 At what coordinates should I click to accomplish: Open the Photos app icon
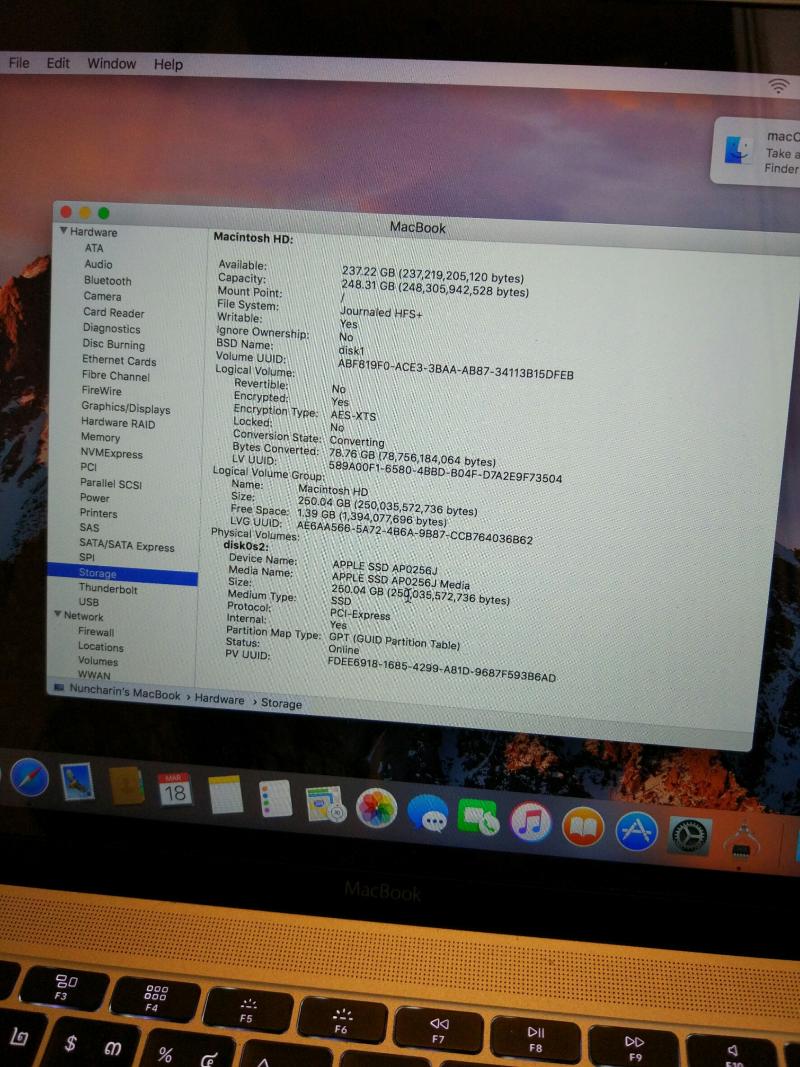pyautogui.click(x=377, y=808)
